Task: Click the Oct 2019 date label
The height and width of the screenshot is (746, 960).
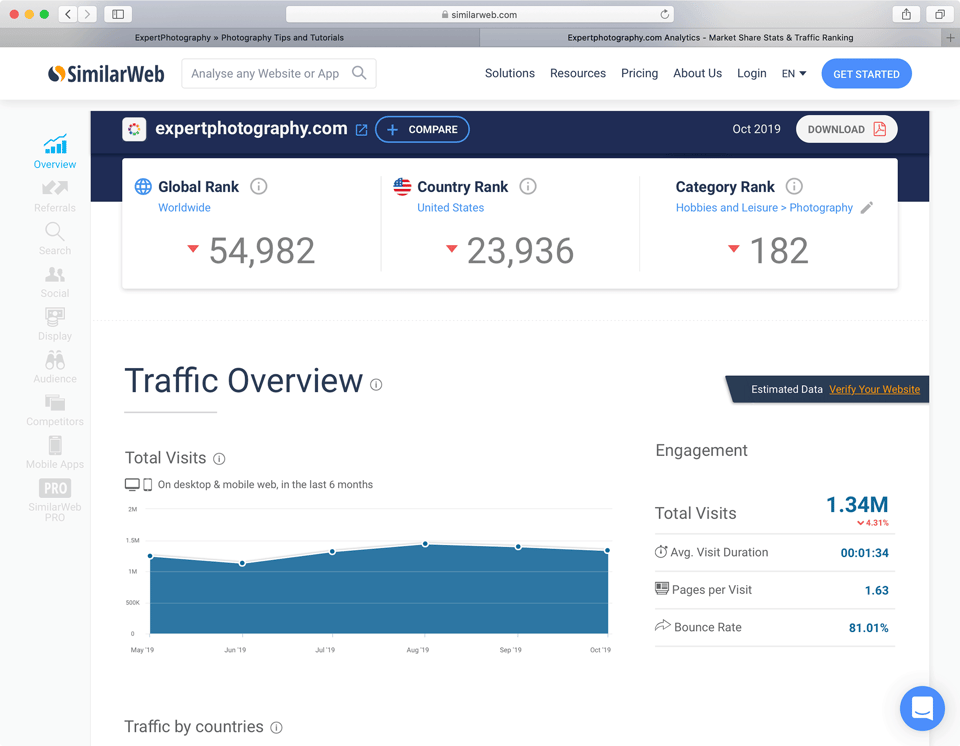Action: 756,129
